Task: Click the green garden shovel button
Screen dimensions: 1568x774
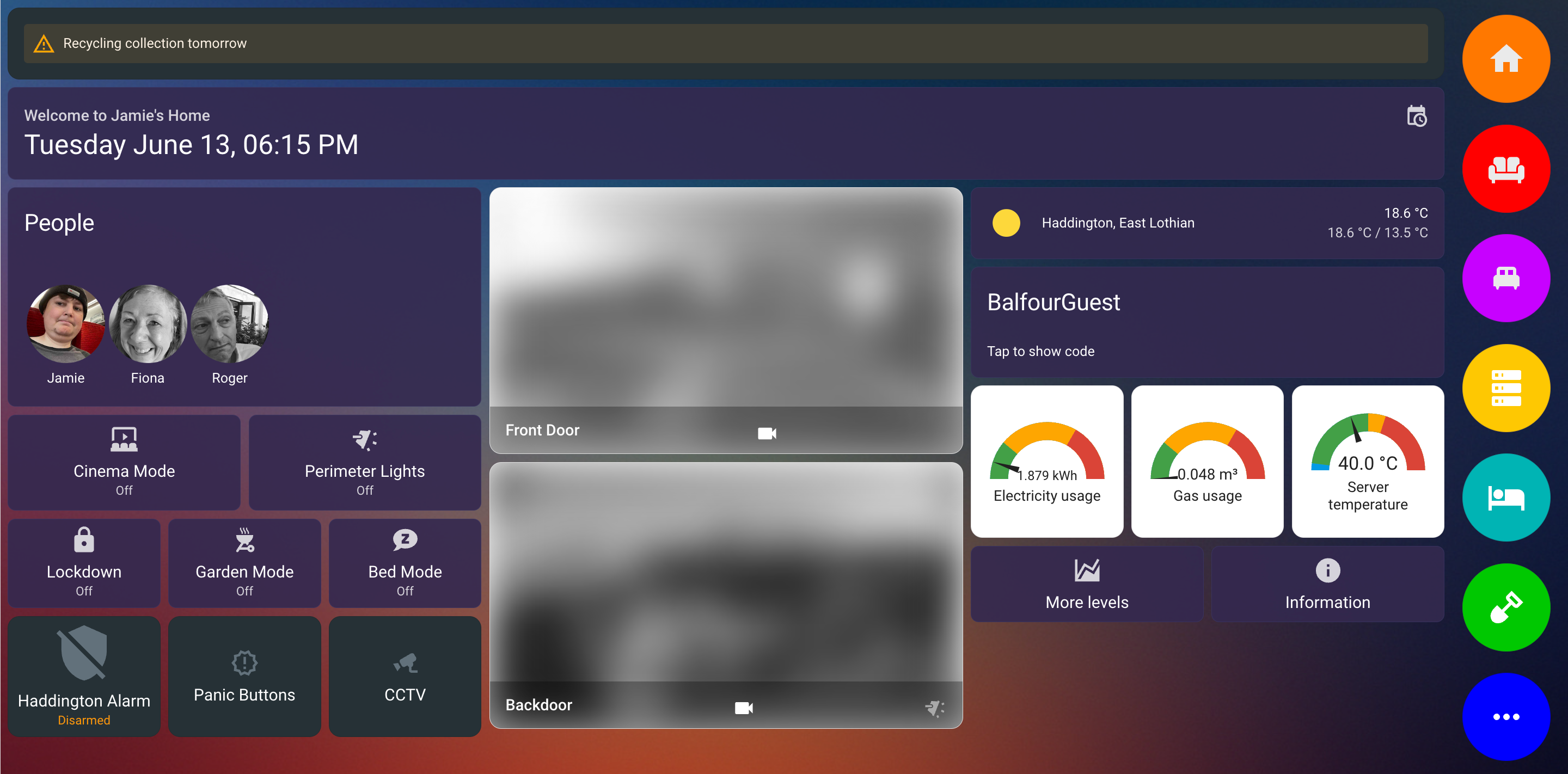Action: point(1505,607)
